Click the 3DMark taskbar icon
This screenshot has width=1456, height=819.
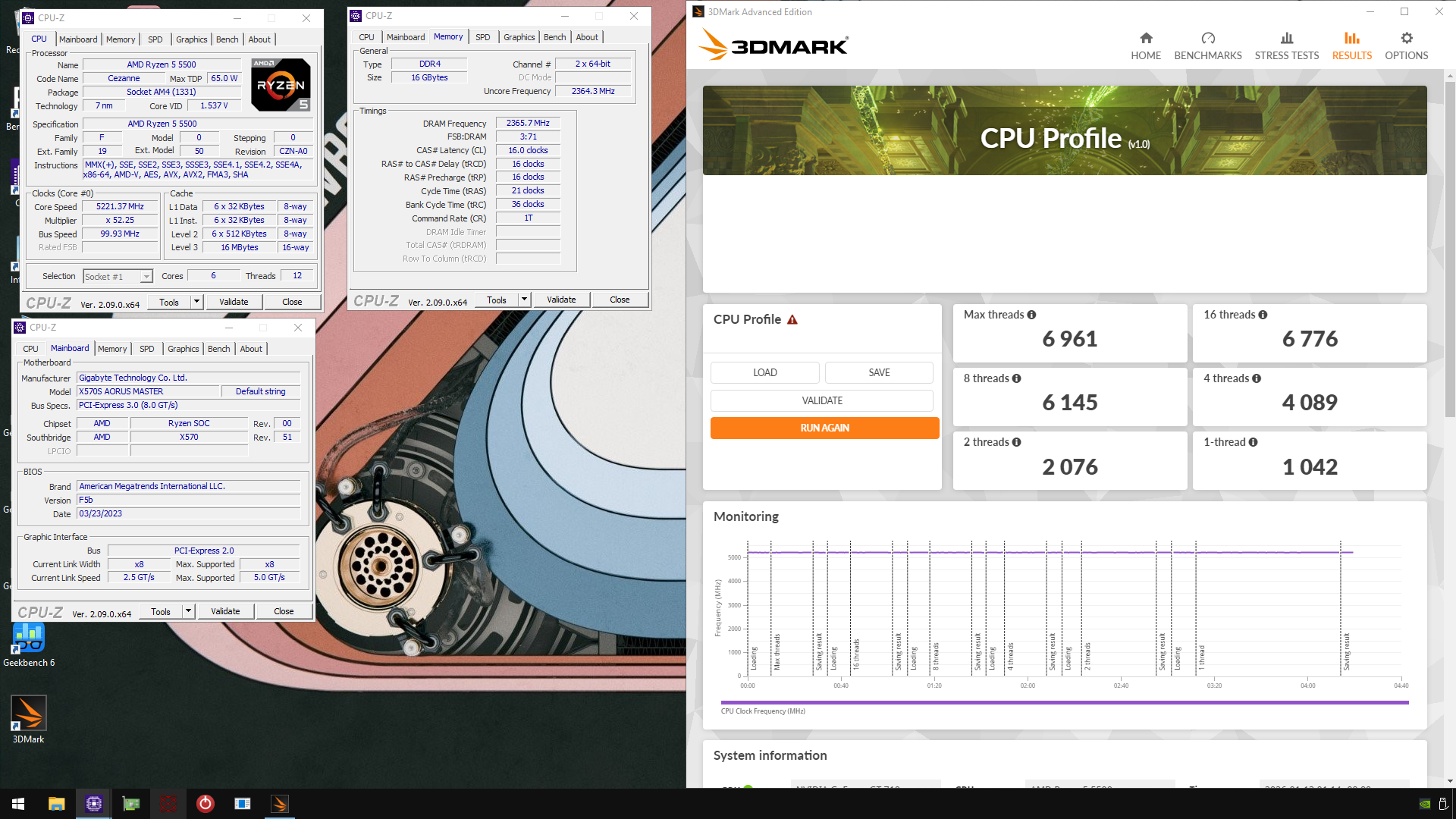[279, 804]
